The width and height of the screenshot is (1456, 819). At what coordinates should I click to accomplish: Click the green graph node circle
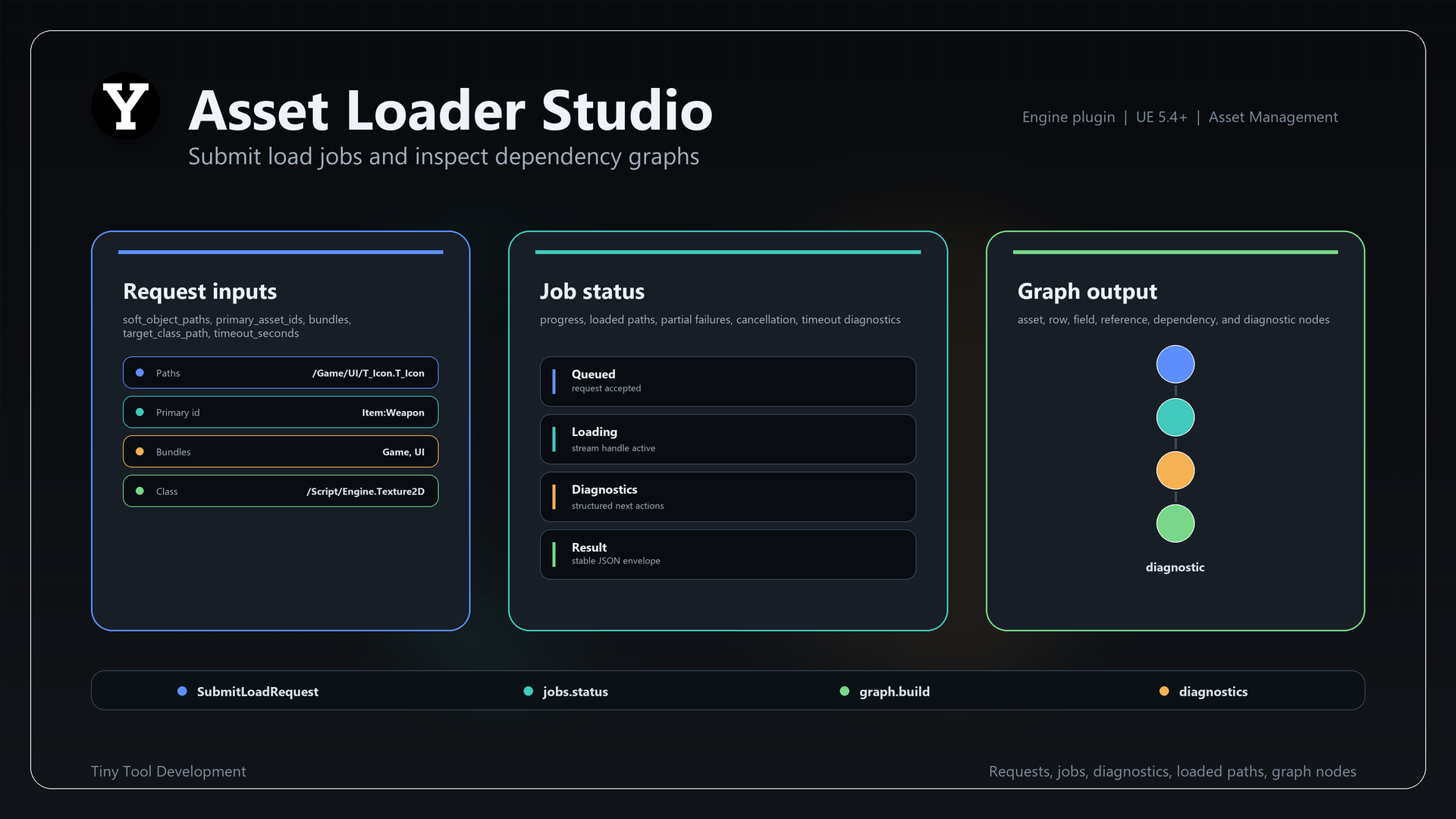(x=1175, y=523)
